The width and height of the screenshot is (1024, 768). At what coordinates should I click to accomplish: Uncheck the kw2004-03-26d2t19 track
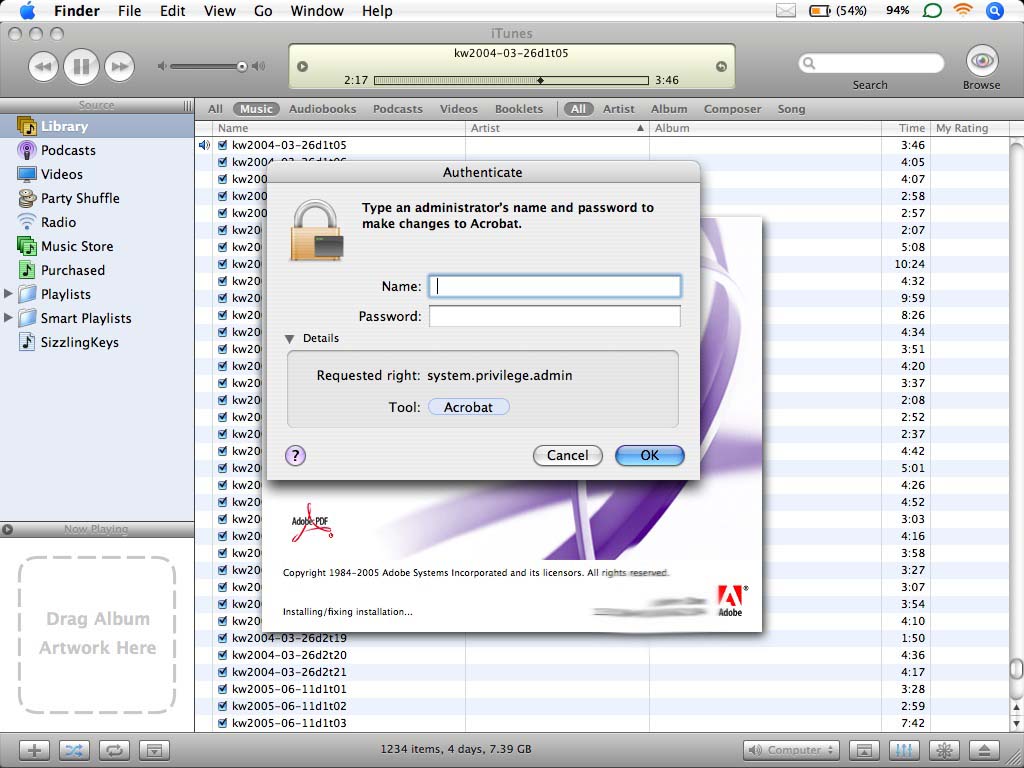click(223, 638)
